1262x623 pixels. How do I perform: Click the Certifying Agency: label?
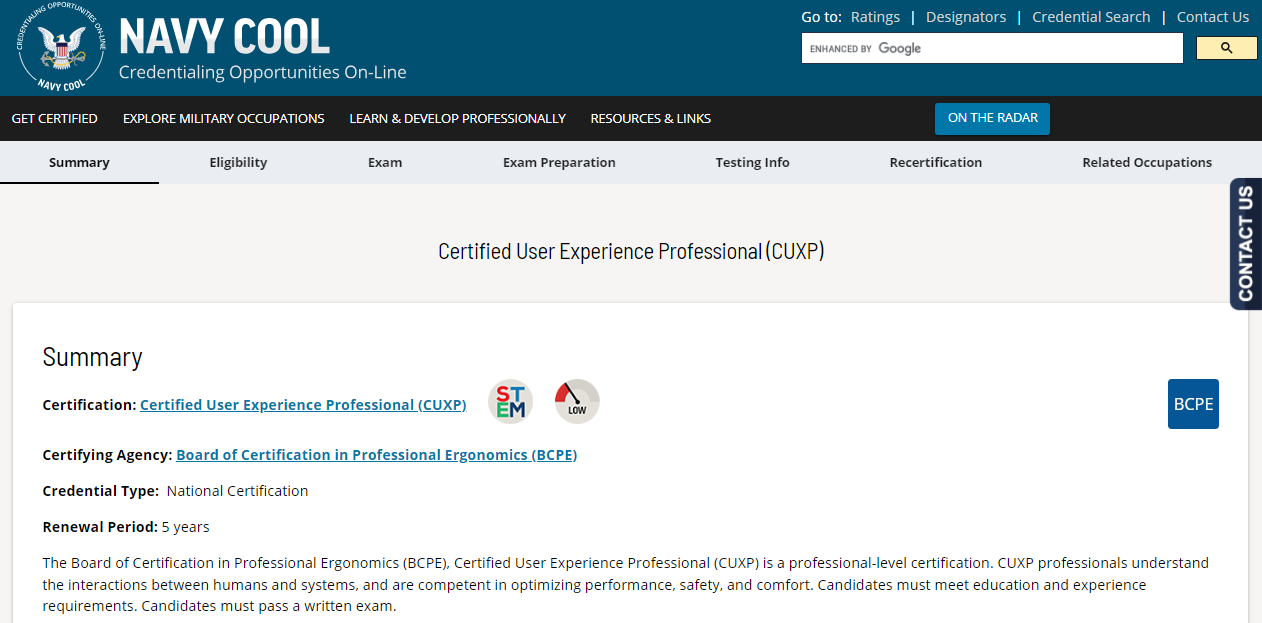click(107, 455)
